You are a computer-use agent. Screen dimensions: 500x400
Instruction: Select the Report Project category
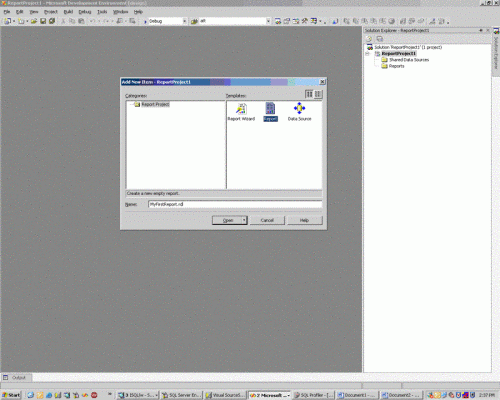(x=155, y=104)
